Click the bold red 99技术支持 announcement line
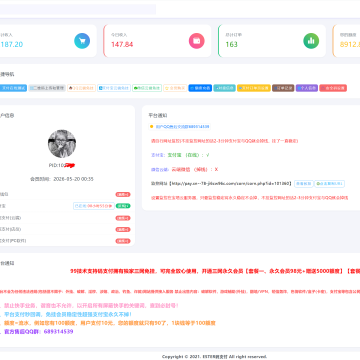The image size is (360, 360). click(x=215, y=271)
